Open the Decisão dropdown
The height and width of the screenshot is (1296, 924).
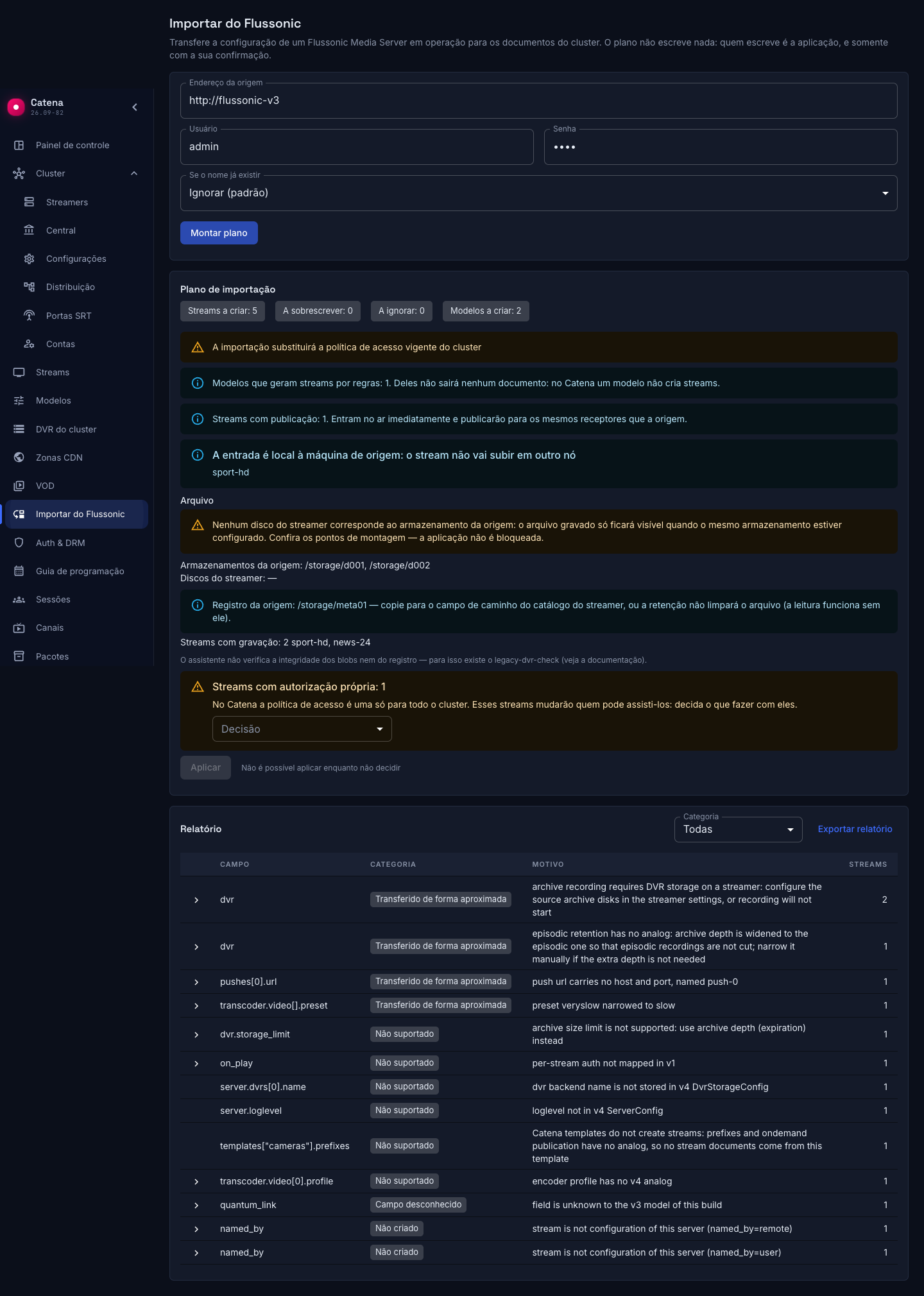(x=302, y=729)
